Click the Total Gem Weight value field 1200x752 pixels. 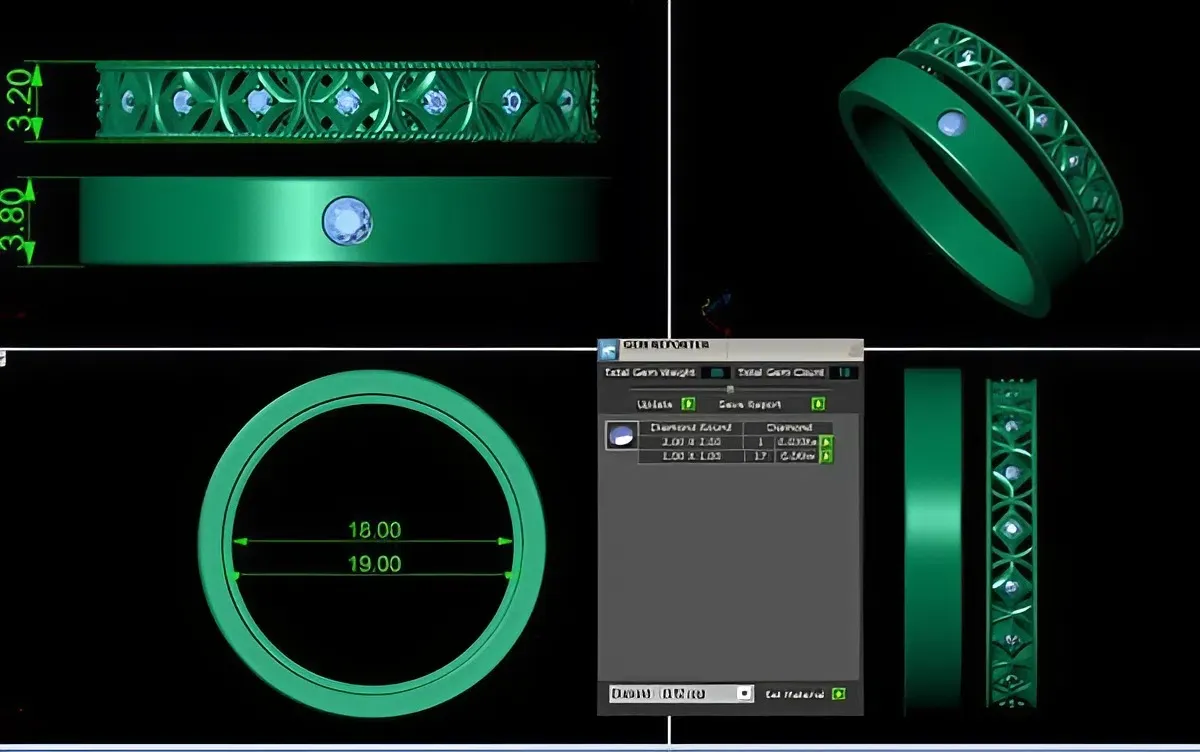714,373
